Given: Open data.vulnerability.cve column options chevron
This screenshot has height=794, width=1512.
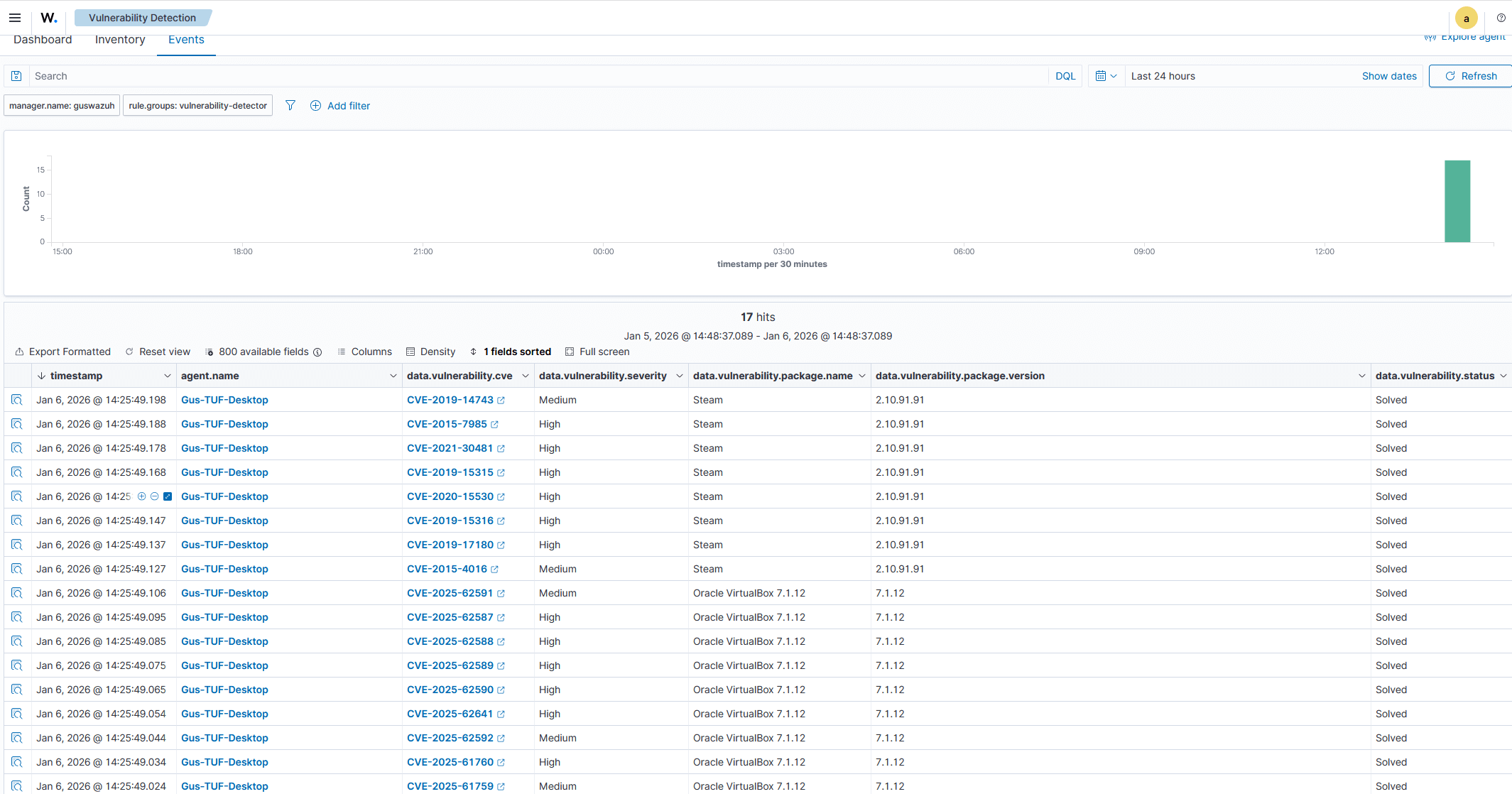Looking at the screenshot, I should coord(525,376).
